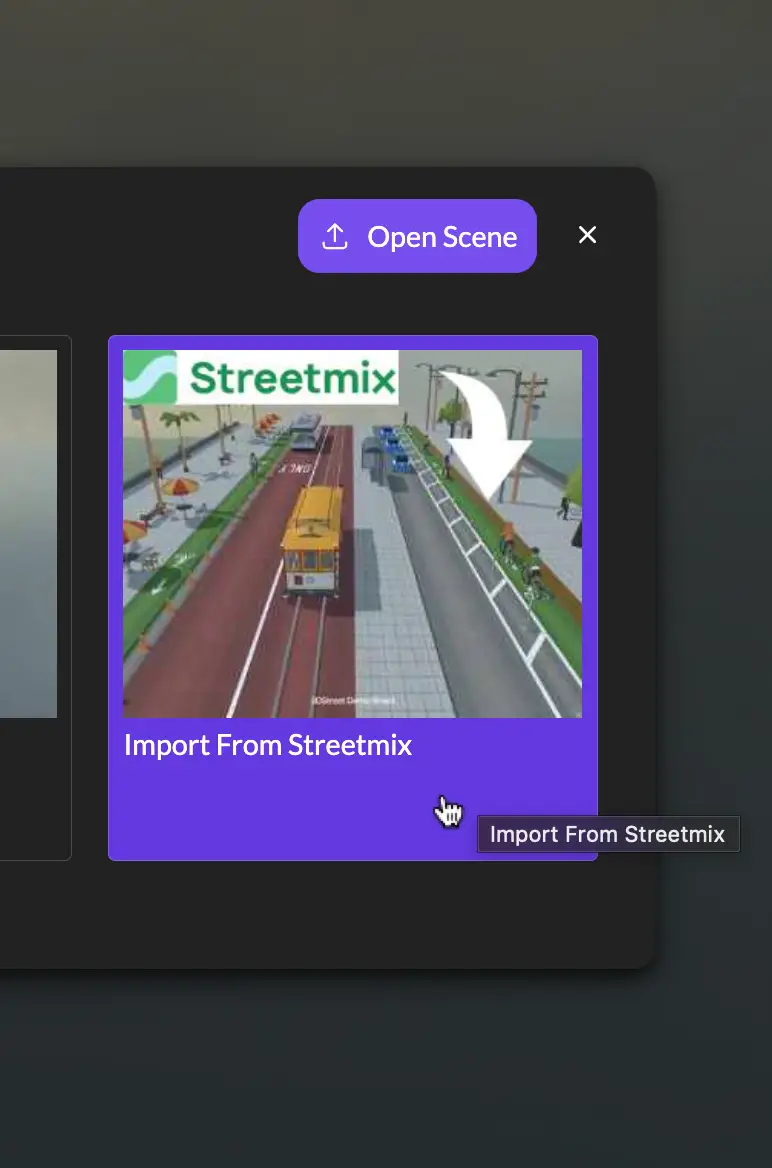772x1168 pixels.
Task: Select the Import From Streetmix thumbnail image
Action: pos(352,534)
